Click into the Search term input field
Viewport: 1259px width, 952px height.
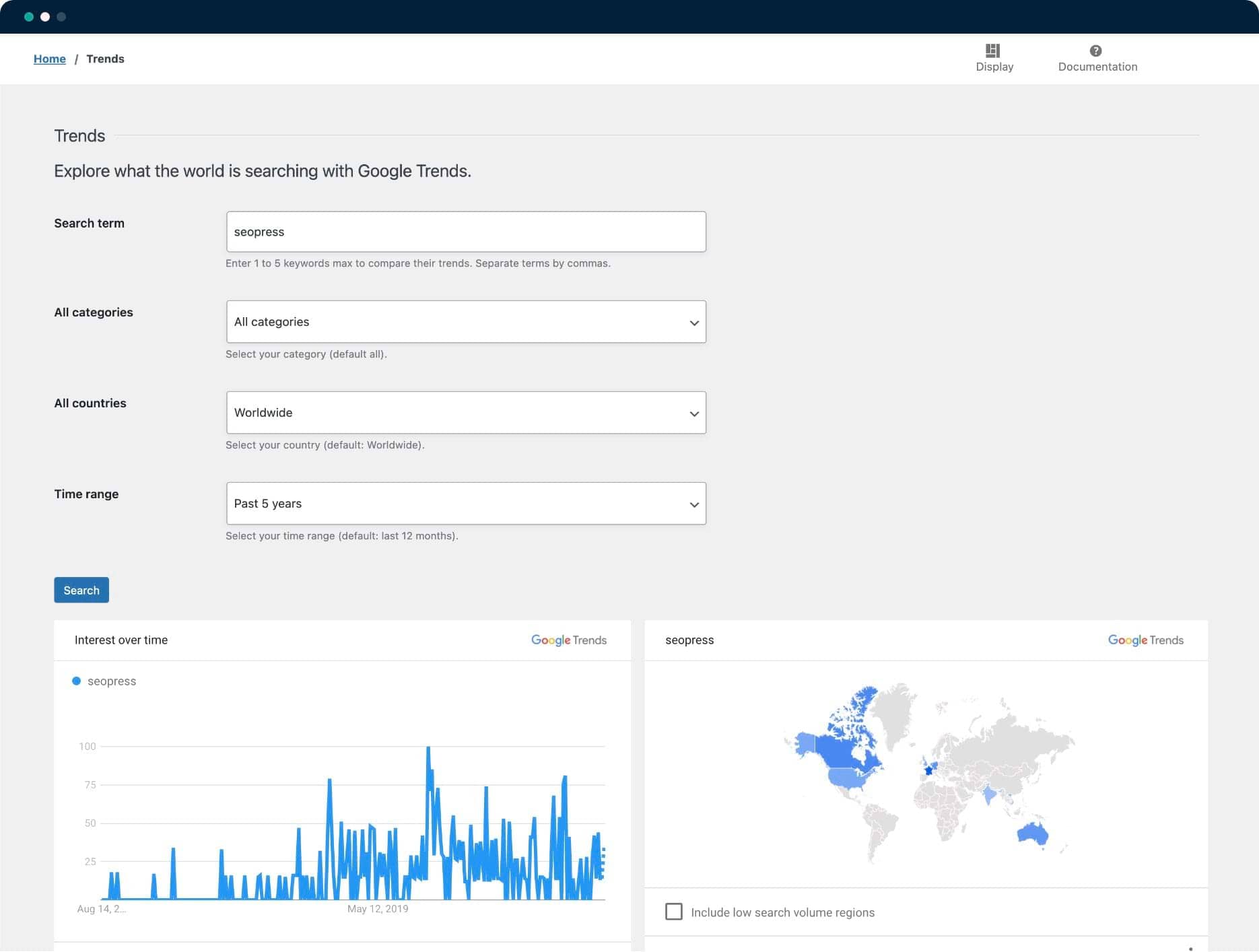coord(466,232)
